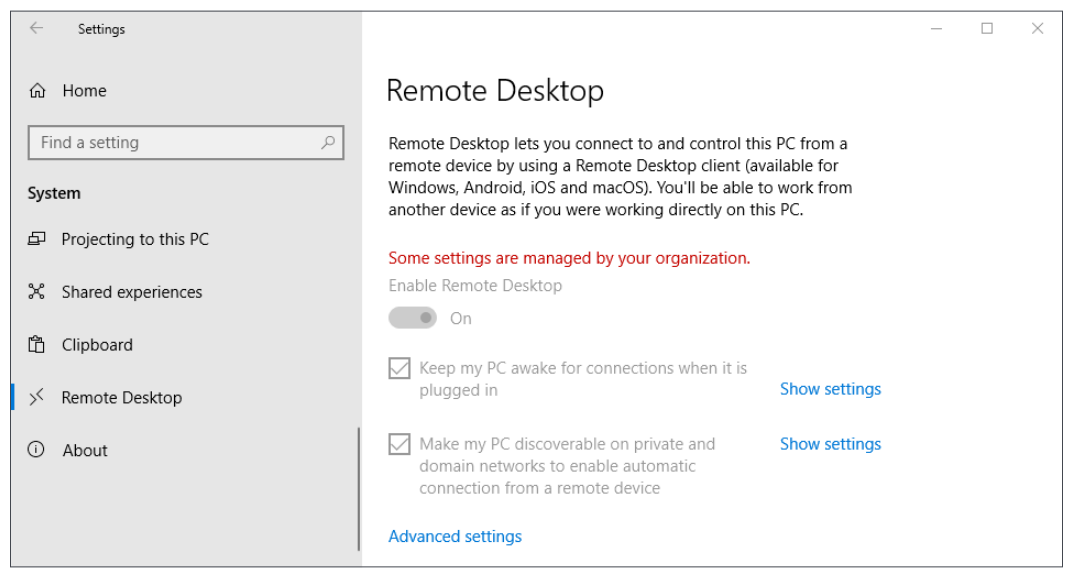The width and height of the screenshot is (1072, 574).
Task: Open Show settings for discoverable option
Action: point(830,444)
